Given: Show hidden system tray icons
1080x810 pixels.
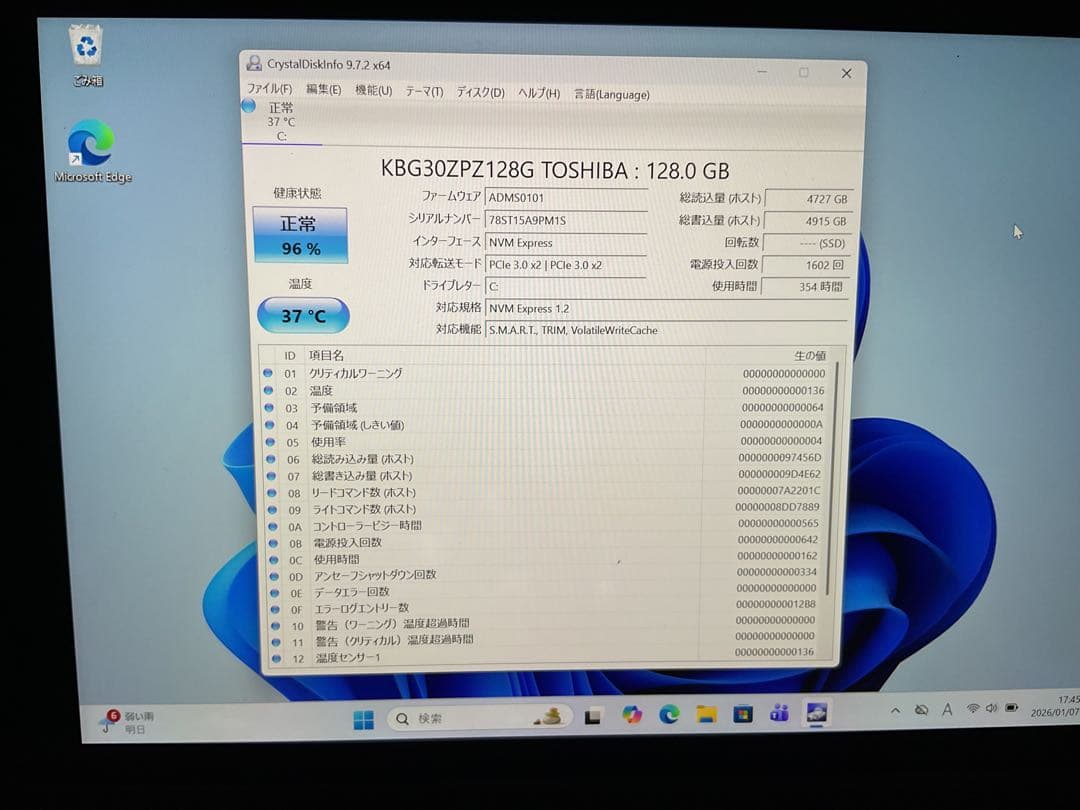Looking at the screenshot, I should (x=895, y=710).
